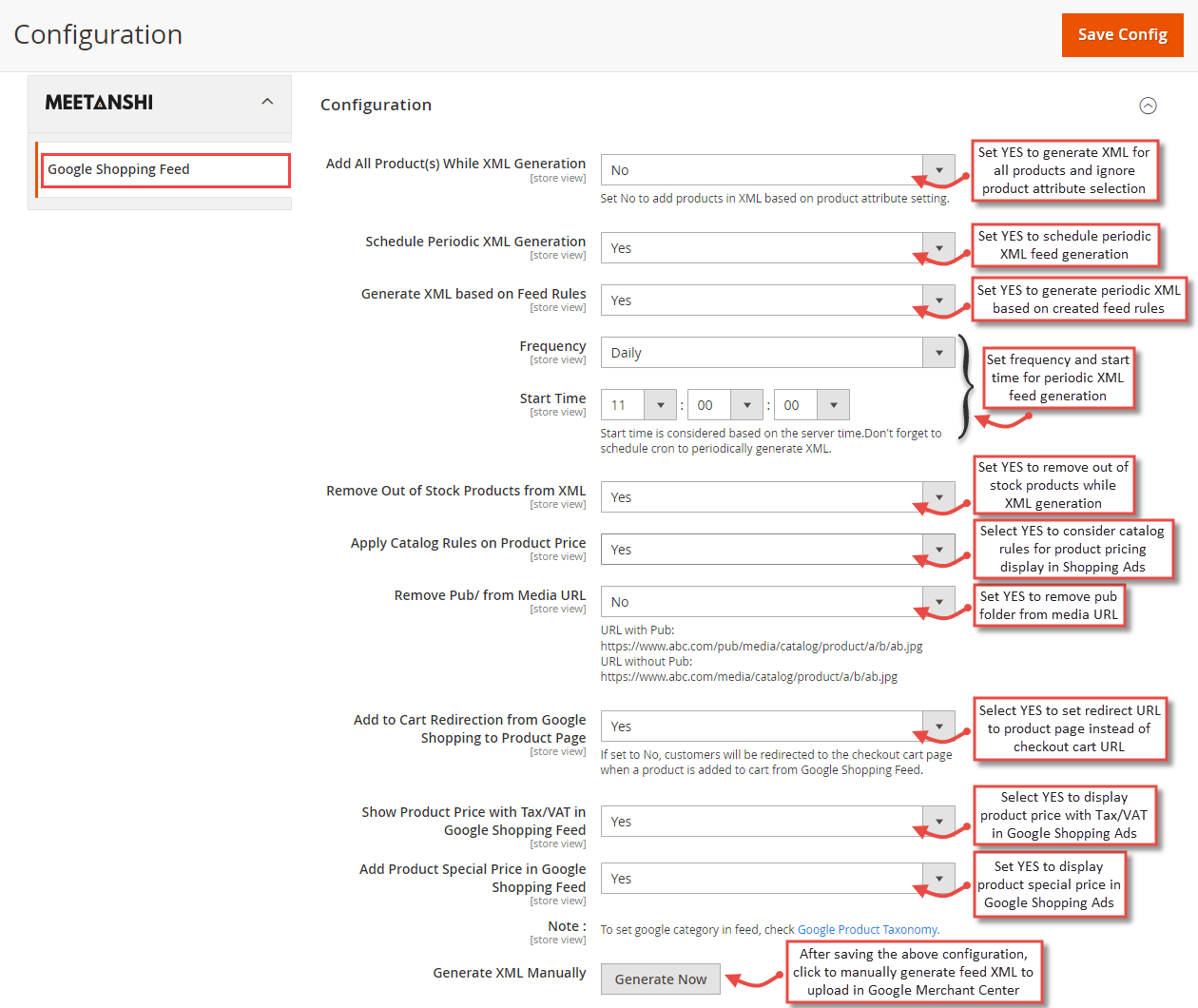Click the URL without Pub example address
Image resolution: width=1198 pixels, height=1008 pixels.
pyautogui.click(x=749, y=677)
